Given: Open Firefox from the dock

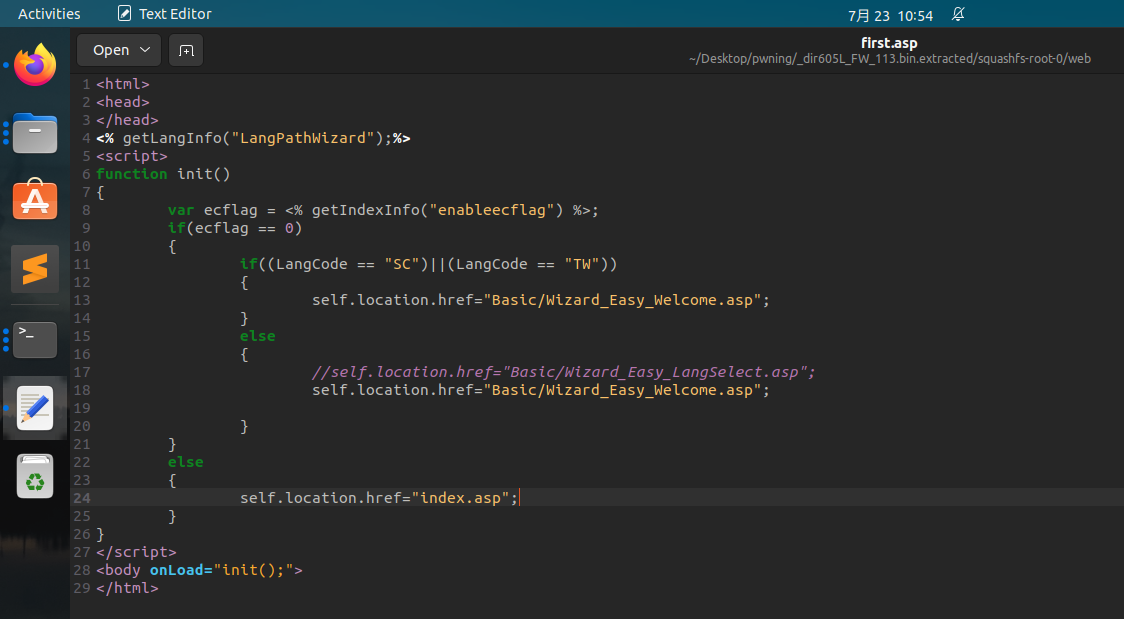Looking at the screenshot, I should [x=35, y=65].
